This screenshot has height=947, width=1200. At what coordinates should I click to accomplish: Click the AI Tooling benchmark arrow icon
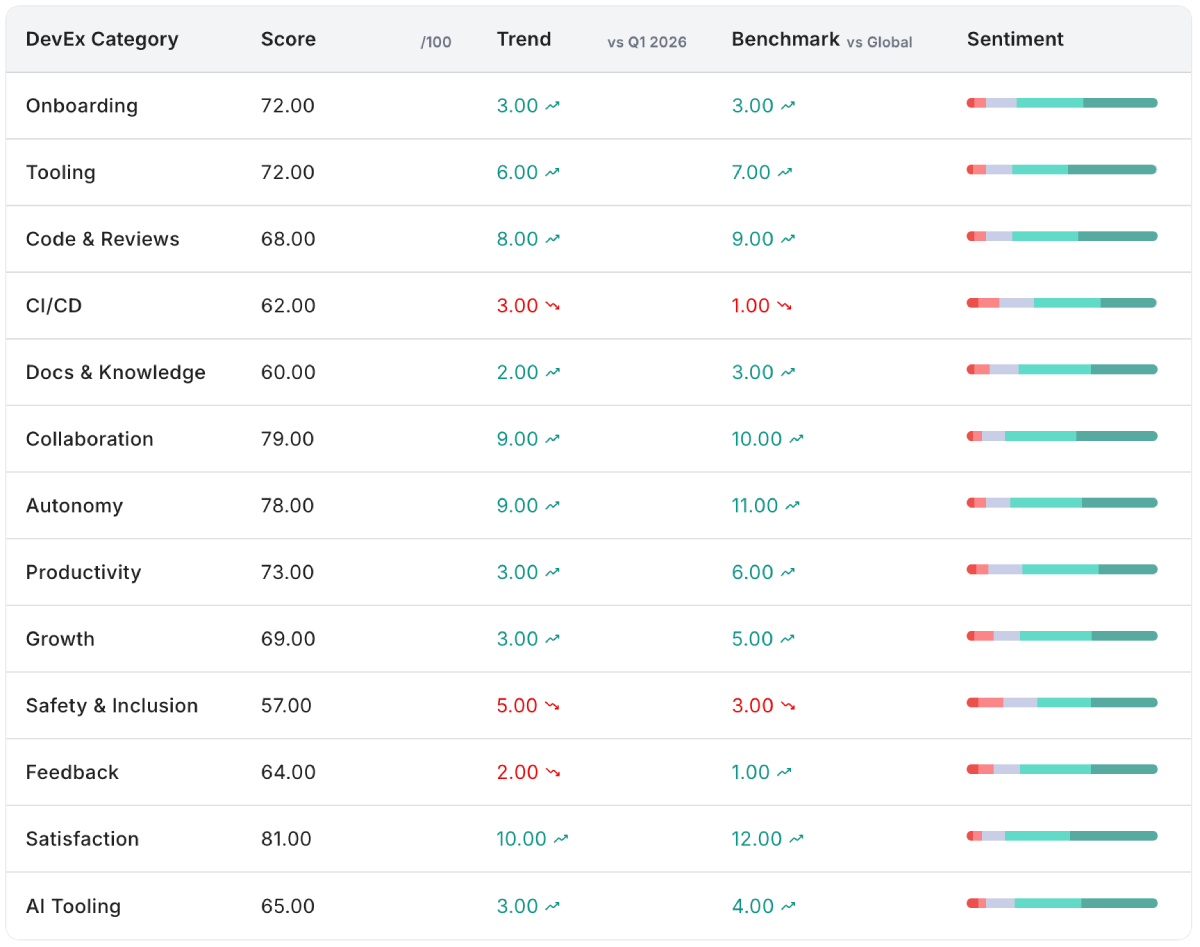788,906
